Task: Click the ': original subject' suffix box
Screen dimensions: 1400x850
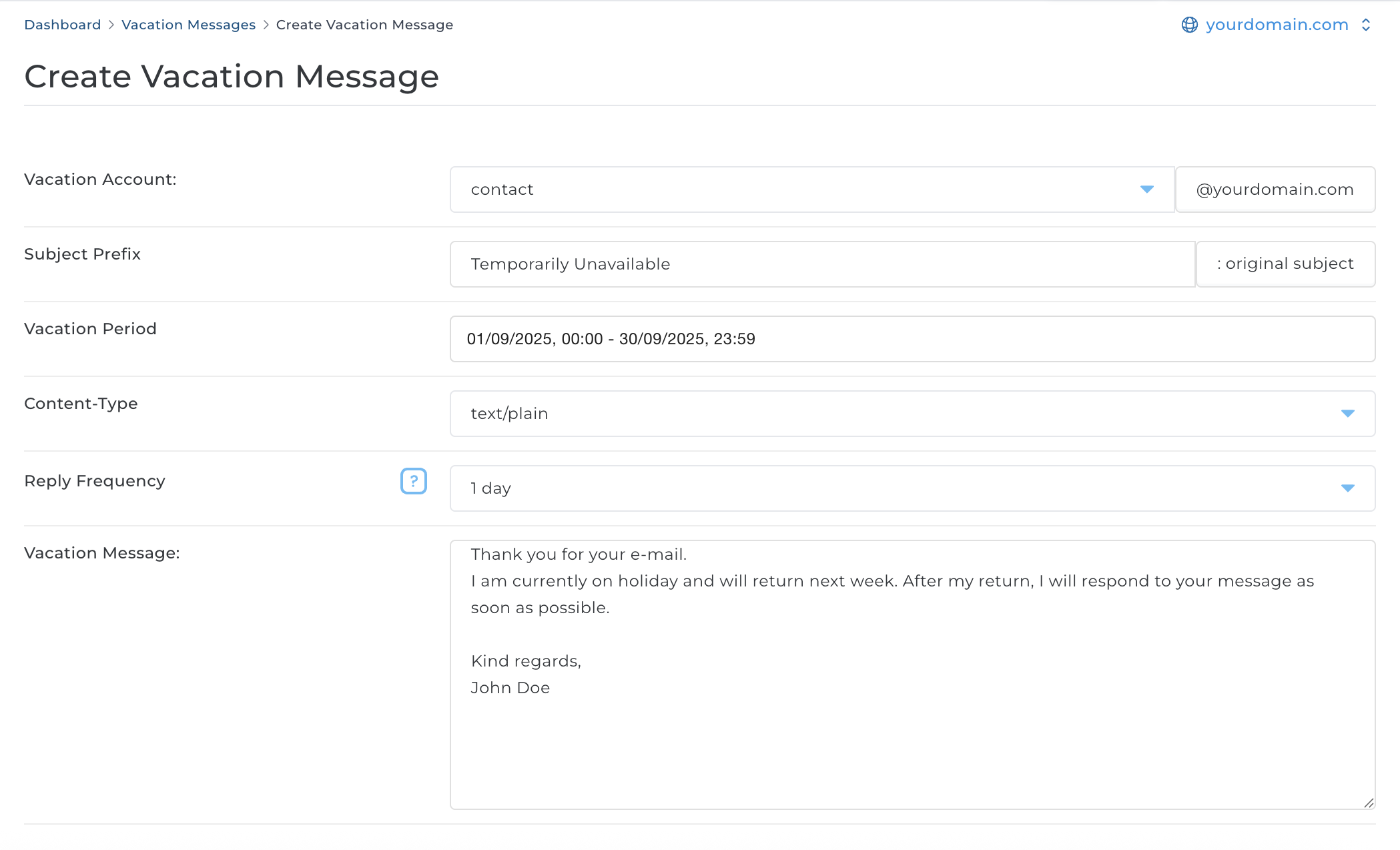Action: (1285, 264)
